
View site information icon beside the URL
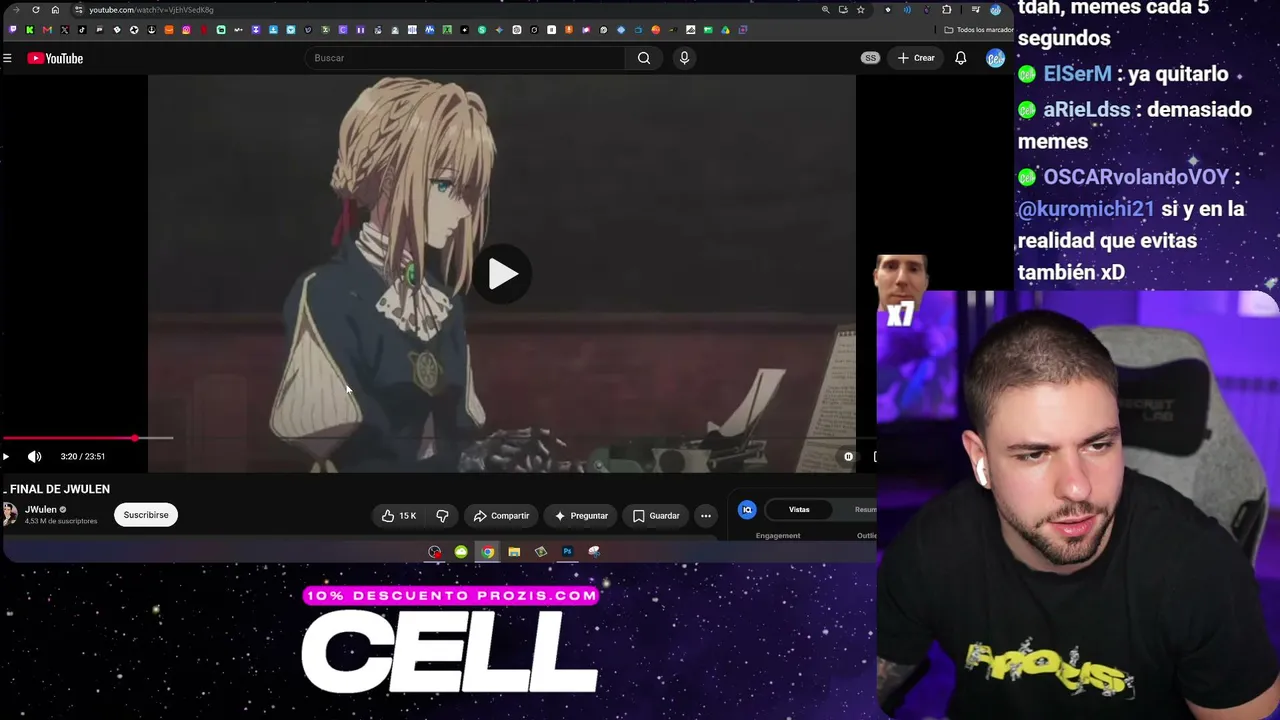click(79, 10)
